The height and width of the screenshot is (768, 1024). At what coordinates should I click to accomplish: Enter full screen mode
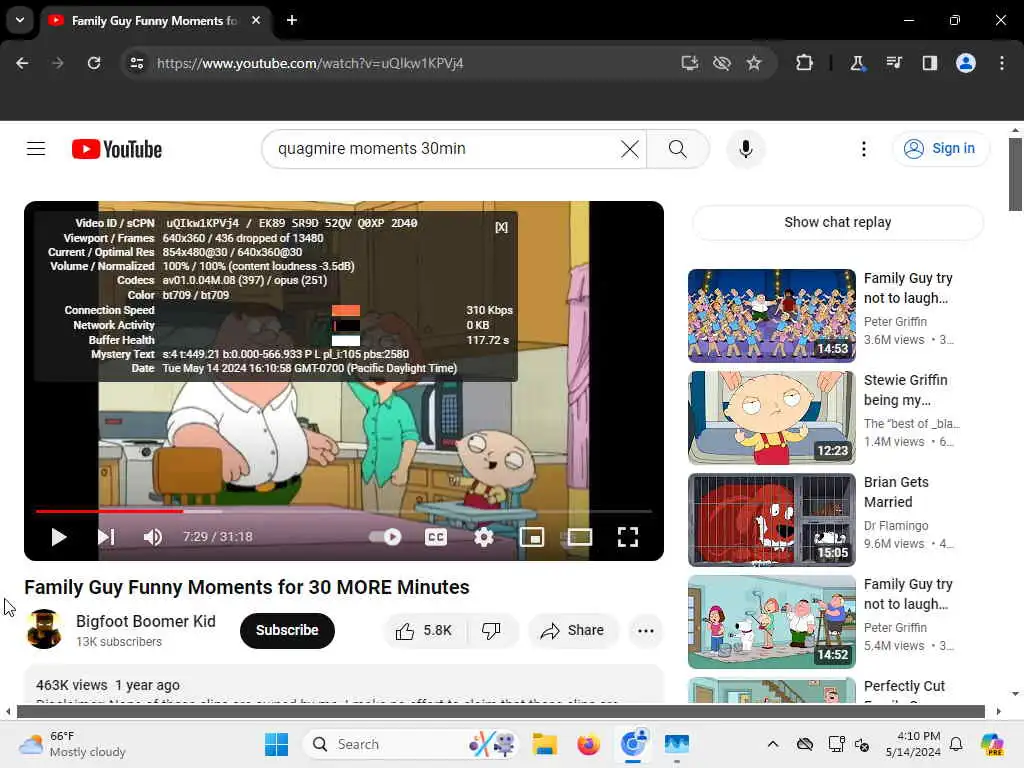pyautogui.click(x=628, y=537)
